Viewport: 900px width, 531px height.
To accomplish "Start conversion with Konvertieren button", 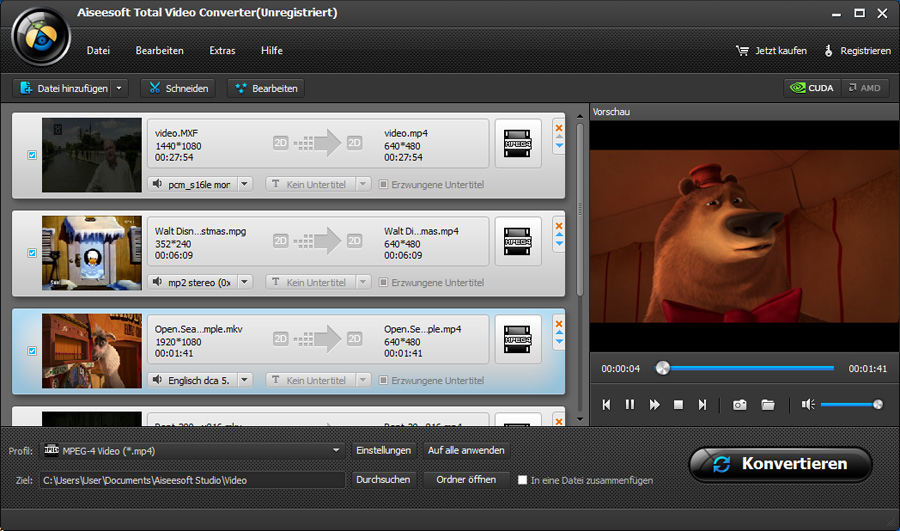I will pyautogui.click(x=781, y=464).
